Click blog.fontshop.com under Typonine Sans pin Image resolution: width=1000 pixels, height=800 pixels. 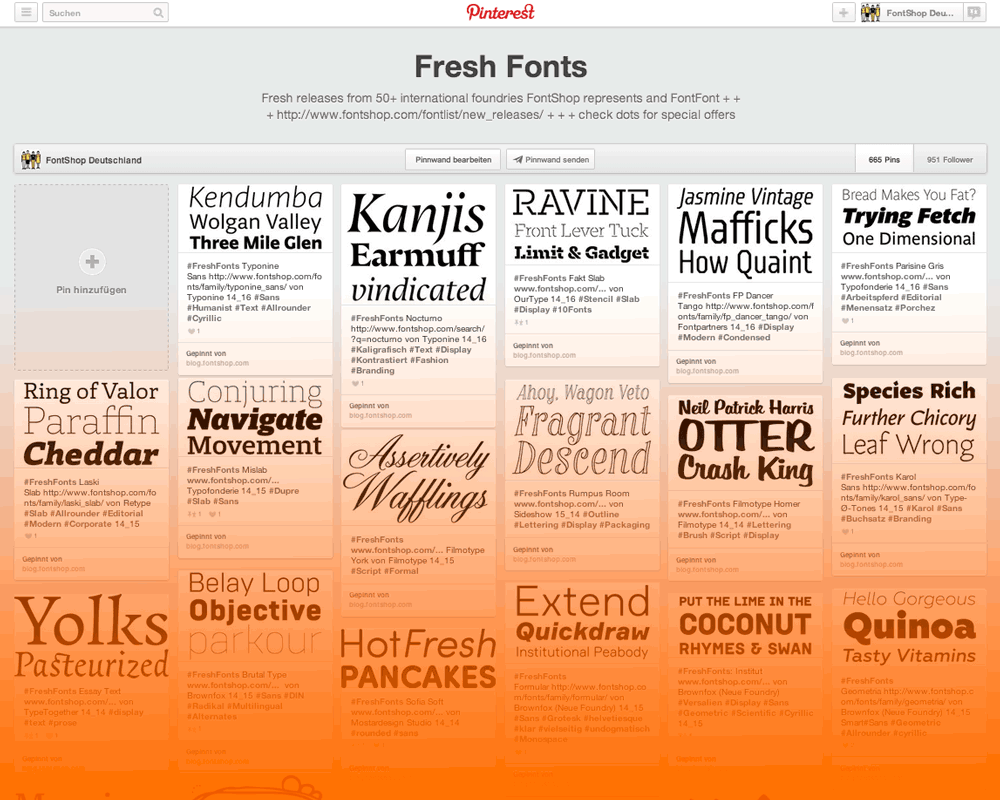tap(217, 363)
